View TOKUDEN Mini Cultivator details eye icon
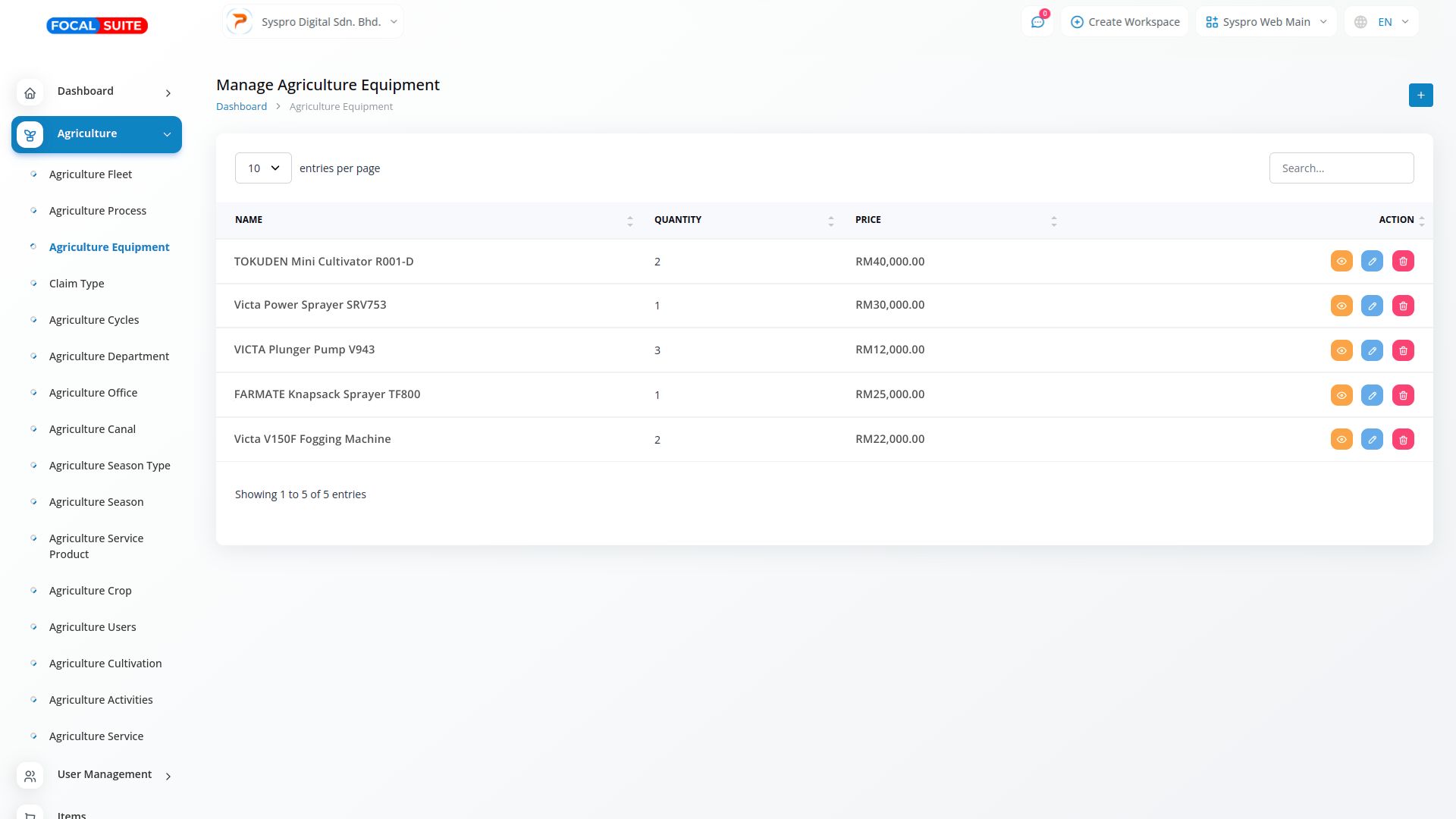The height and width of the screenshot is (819, 1456). tap(1341, 262)
